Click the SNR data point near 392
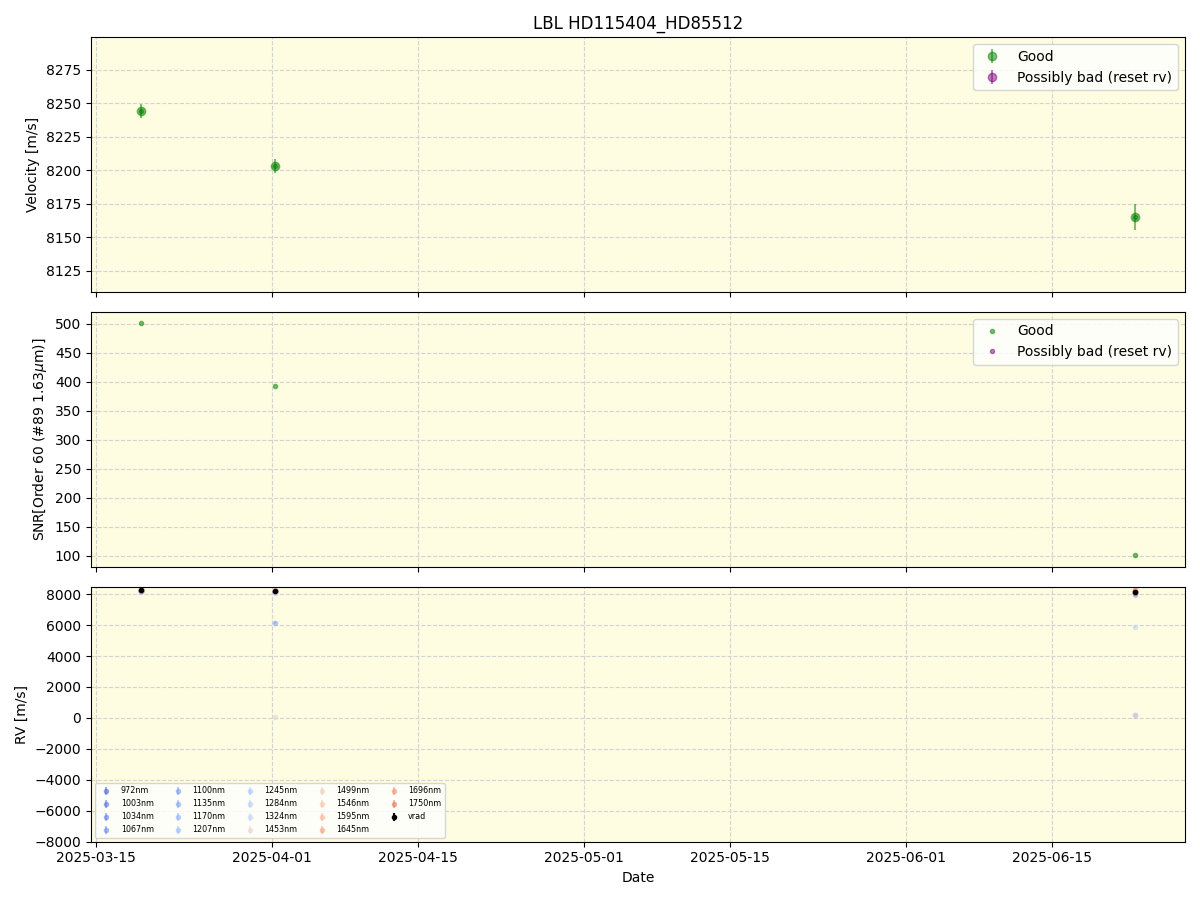Viewport: 1200px width, 900px height. pos(275,386)
